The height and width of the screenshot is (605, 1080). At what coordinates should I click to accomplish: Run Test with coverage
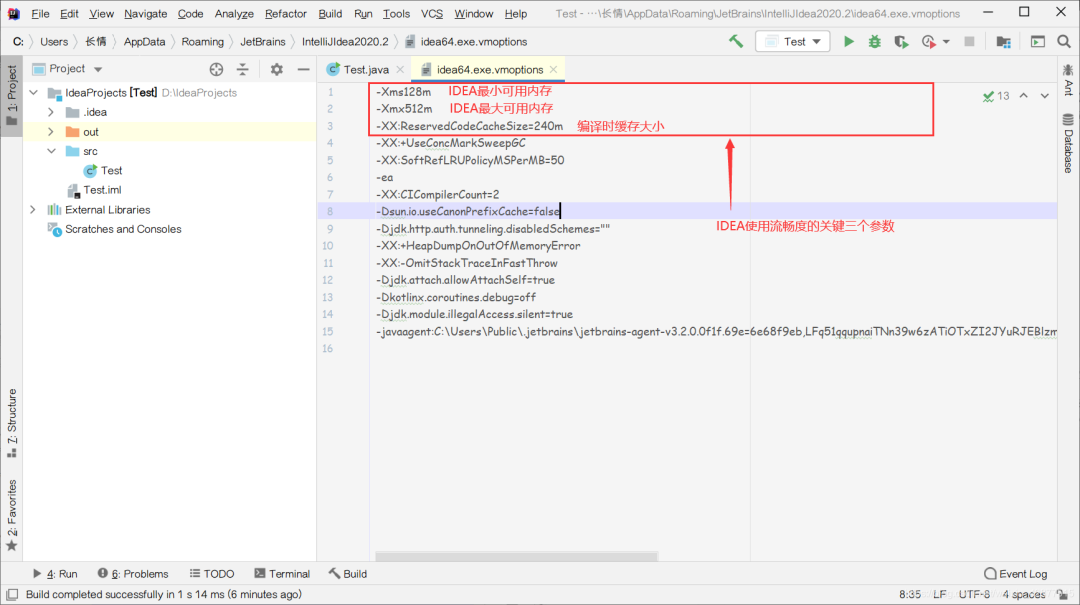tap(901, 41)
